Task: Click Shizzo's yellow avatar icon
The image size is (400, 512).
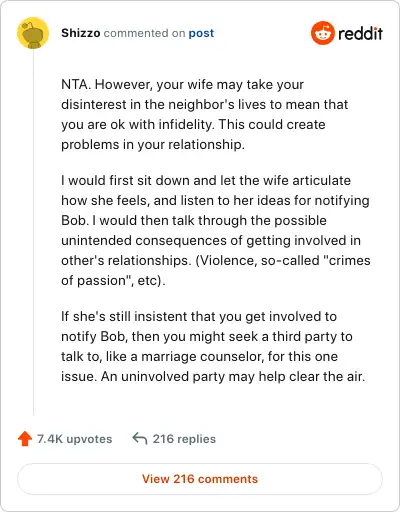Action: (x=33, y=33)
